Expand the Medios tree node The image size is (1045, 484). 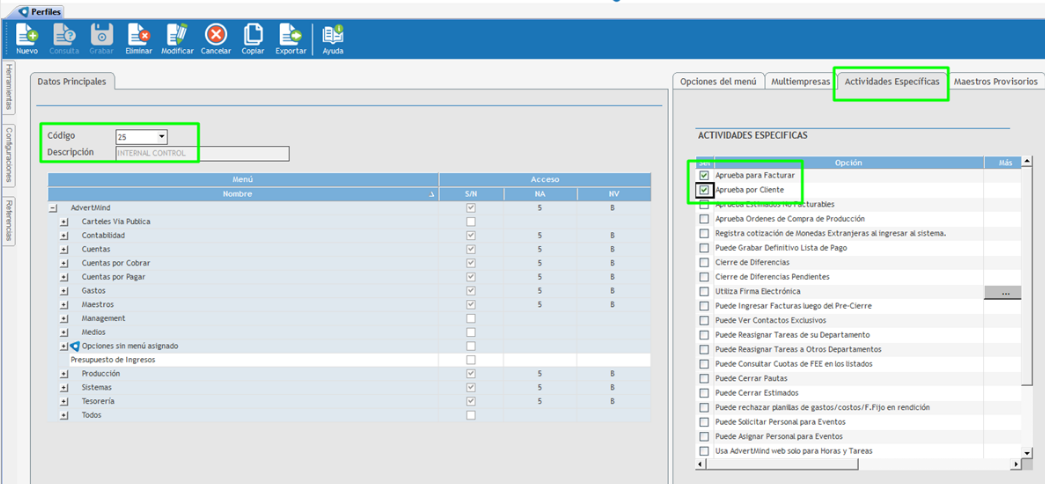click(x=64, y=332)
